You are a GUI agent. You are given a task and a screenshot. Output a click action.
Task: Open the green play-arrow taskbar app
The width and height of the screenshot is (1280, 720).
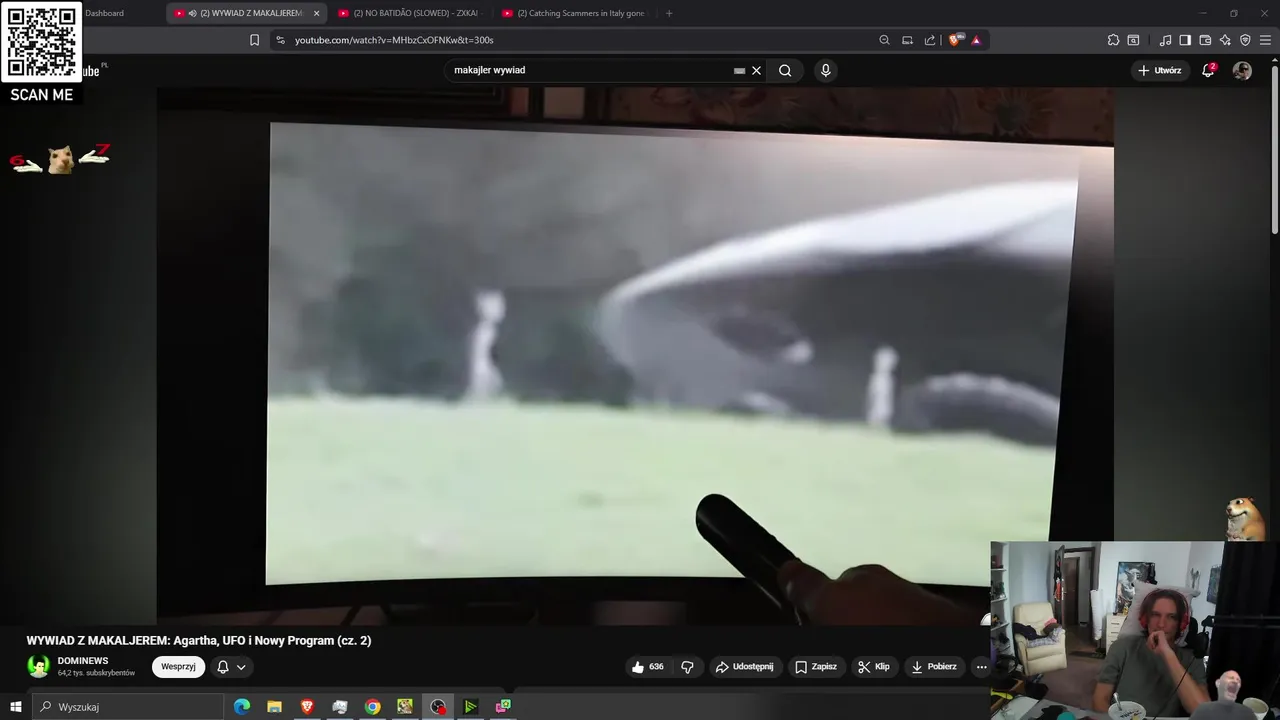coord(470,707)
